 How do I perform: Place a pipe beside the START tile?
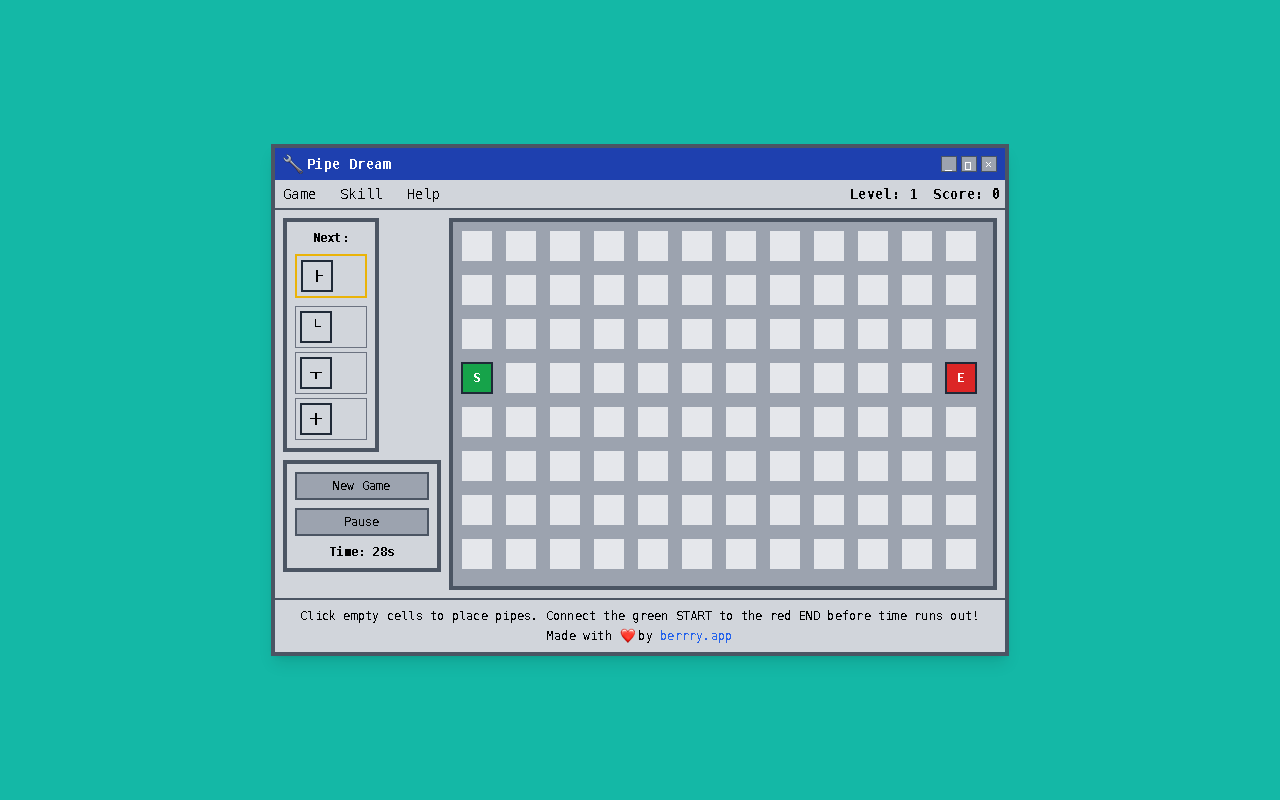(x=520, y=377)
